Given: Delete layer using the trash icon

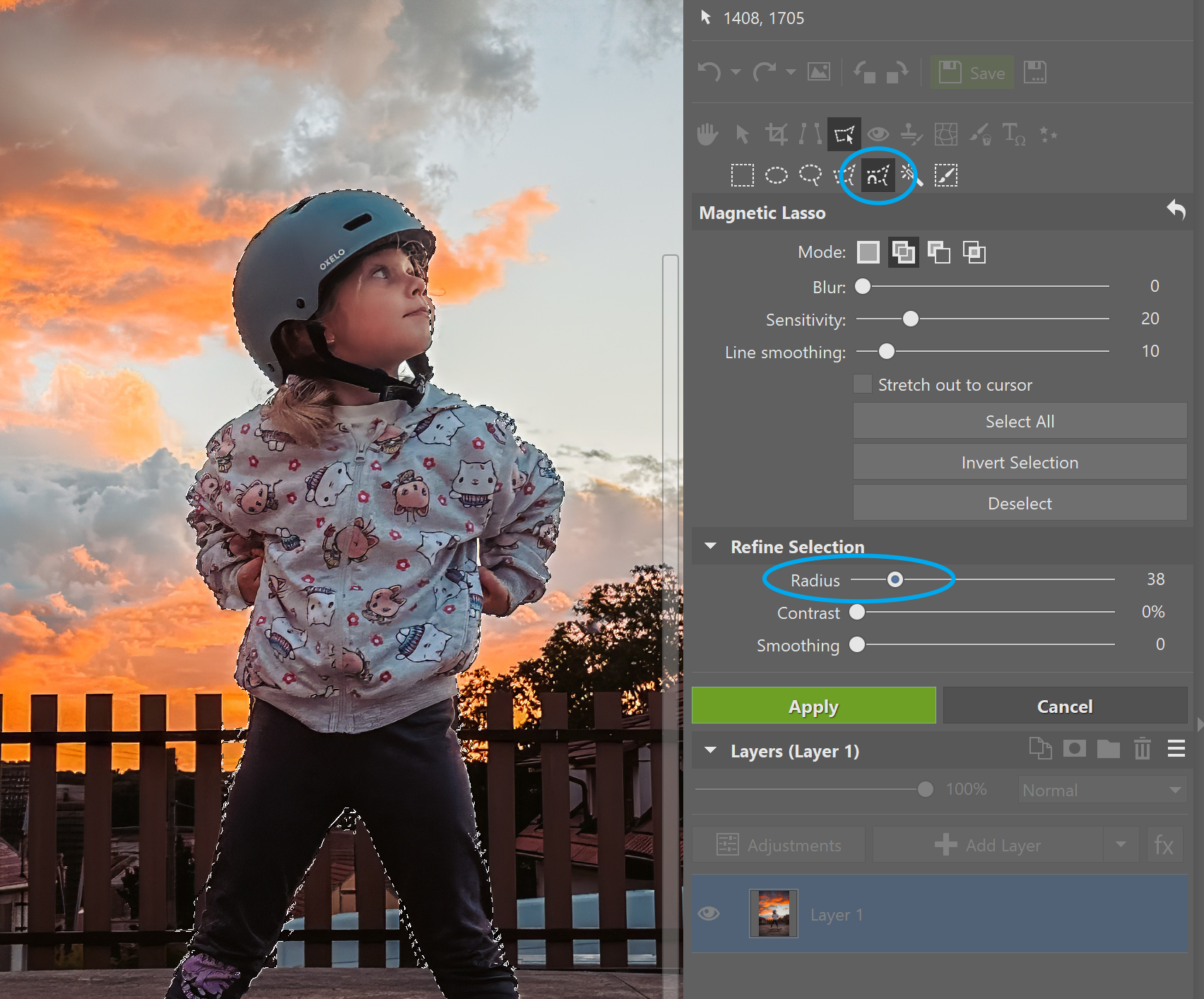Looking at the screenshot, I should click(x=1142, y=749).
